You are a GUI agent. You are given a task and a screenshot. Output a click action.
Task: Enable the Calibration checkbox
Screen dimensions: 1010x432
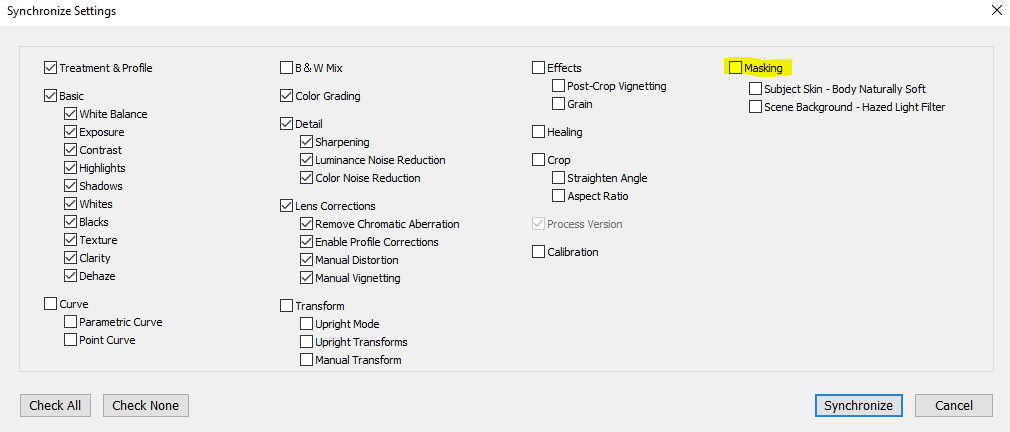(538, 252)
